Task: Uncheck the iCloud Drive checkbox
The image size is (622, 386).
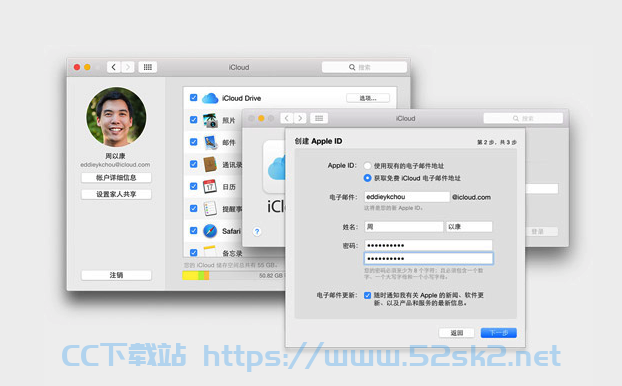Action: pyautogui.click(x=194, y=98)
